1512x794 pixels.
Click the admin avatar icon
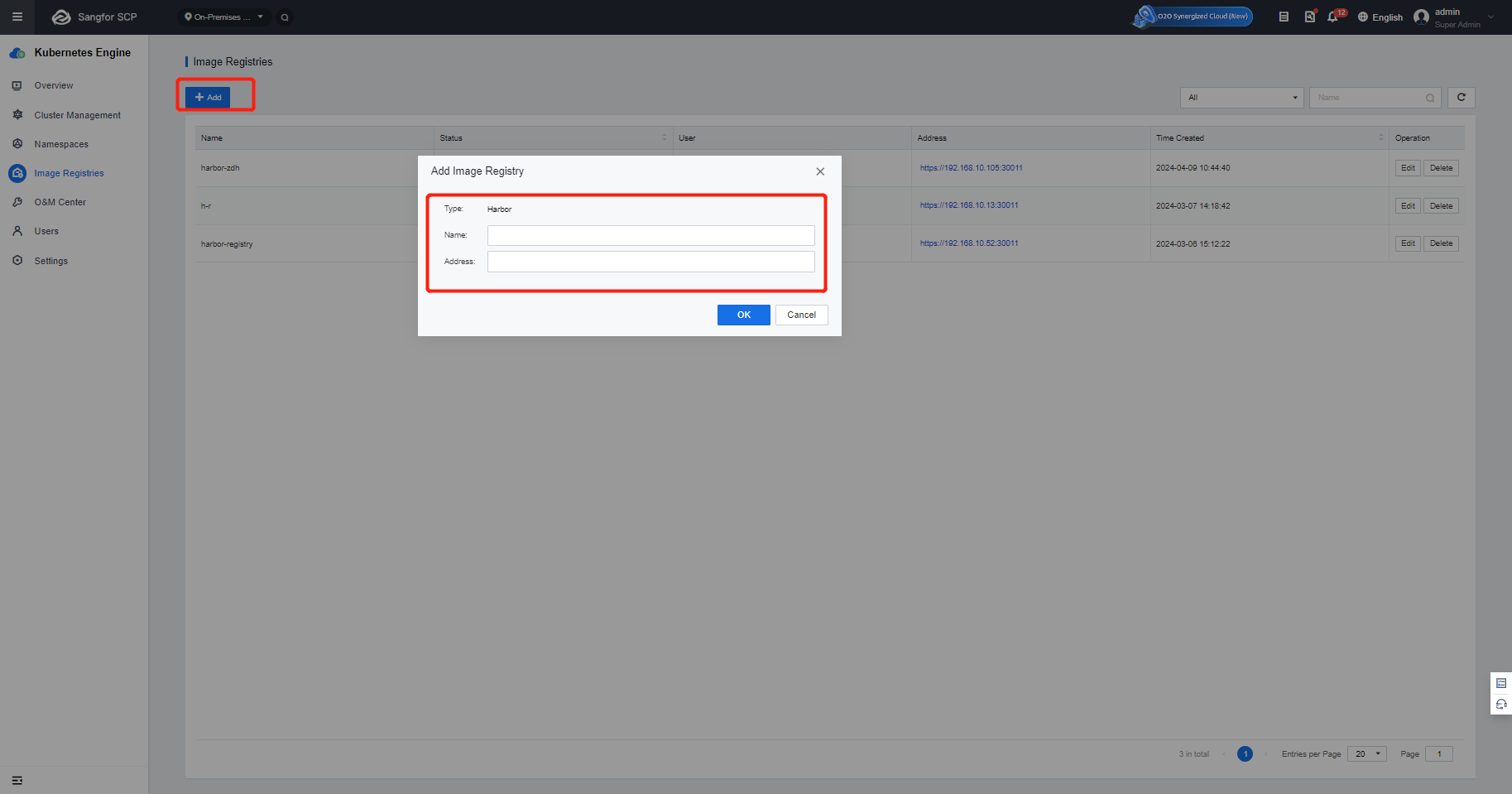click(1421, 17)
